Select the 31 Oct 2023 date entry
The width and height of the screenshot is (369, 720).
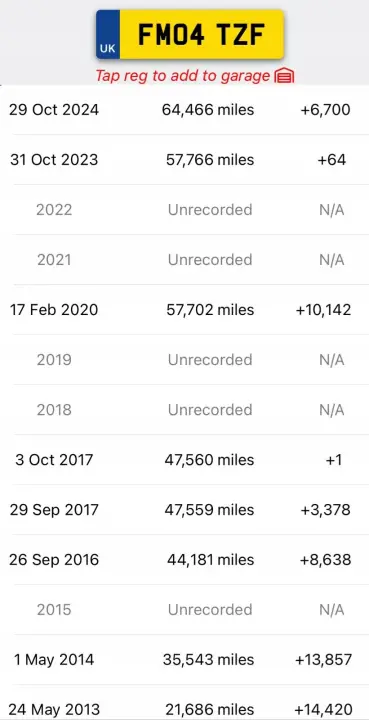coord(54,160)
